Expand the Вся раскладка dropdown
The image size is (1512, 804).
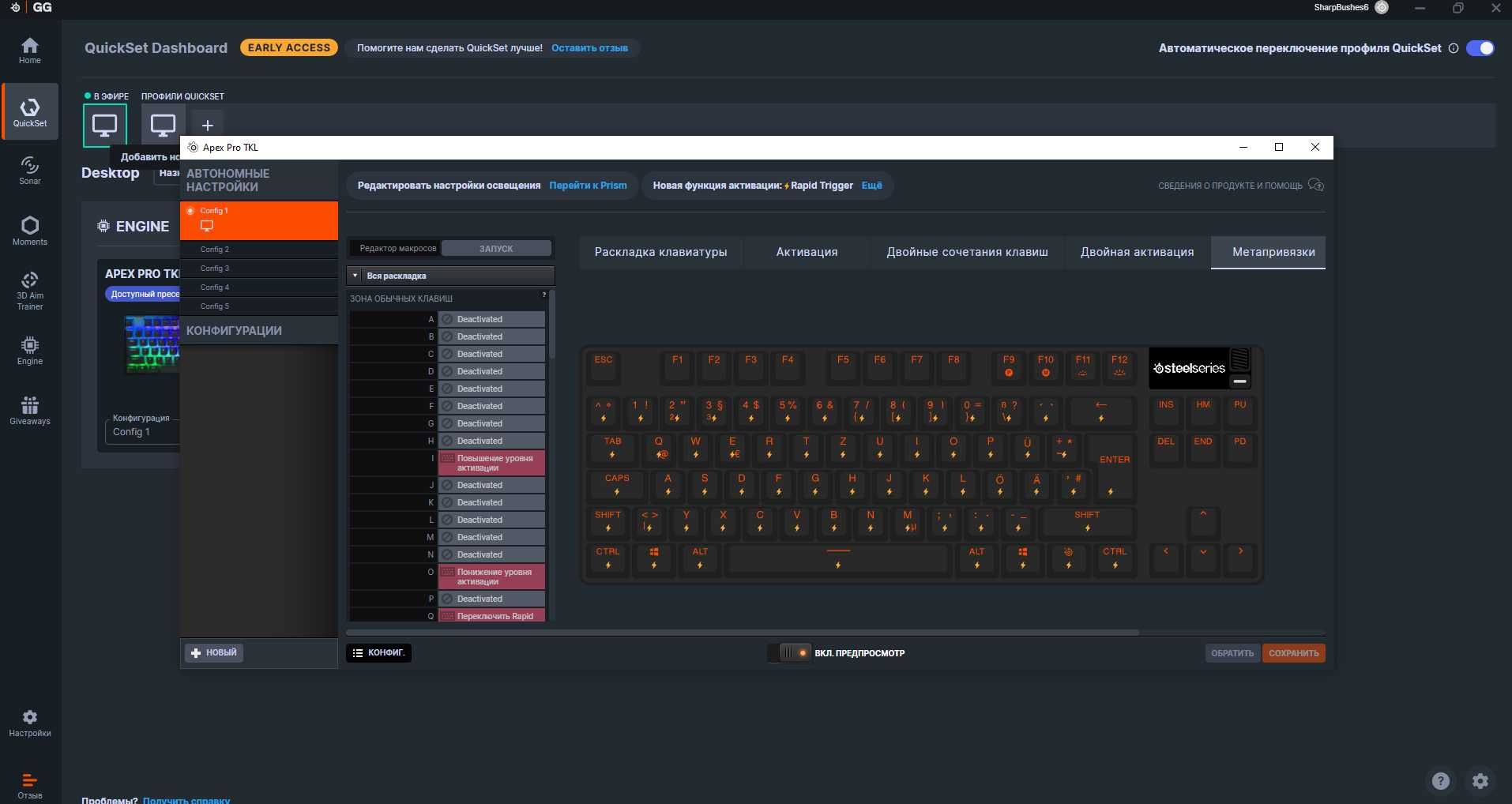(450, 276)
